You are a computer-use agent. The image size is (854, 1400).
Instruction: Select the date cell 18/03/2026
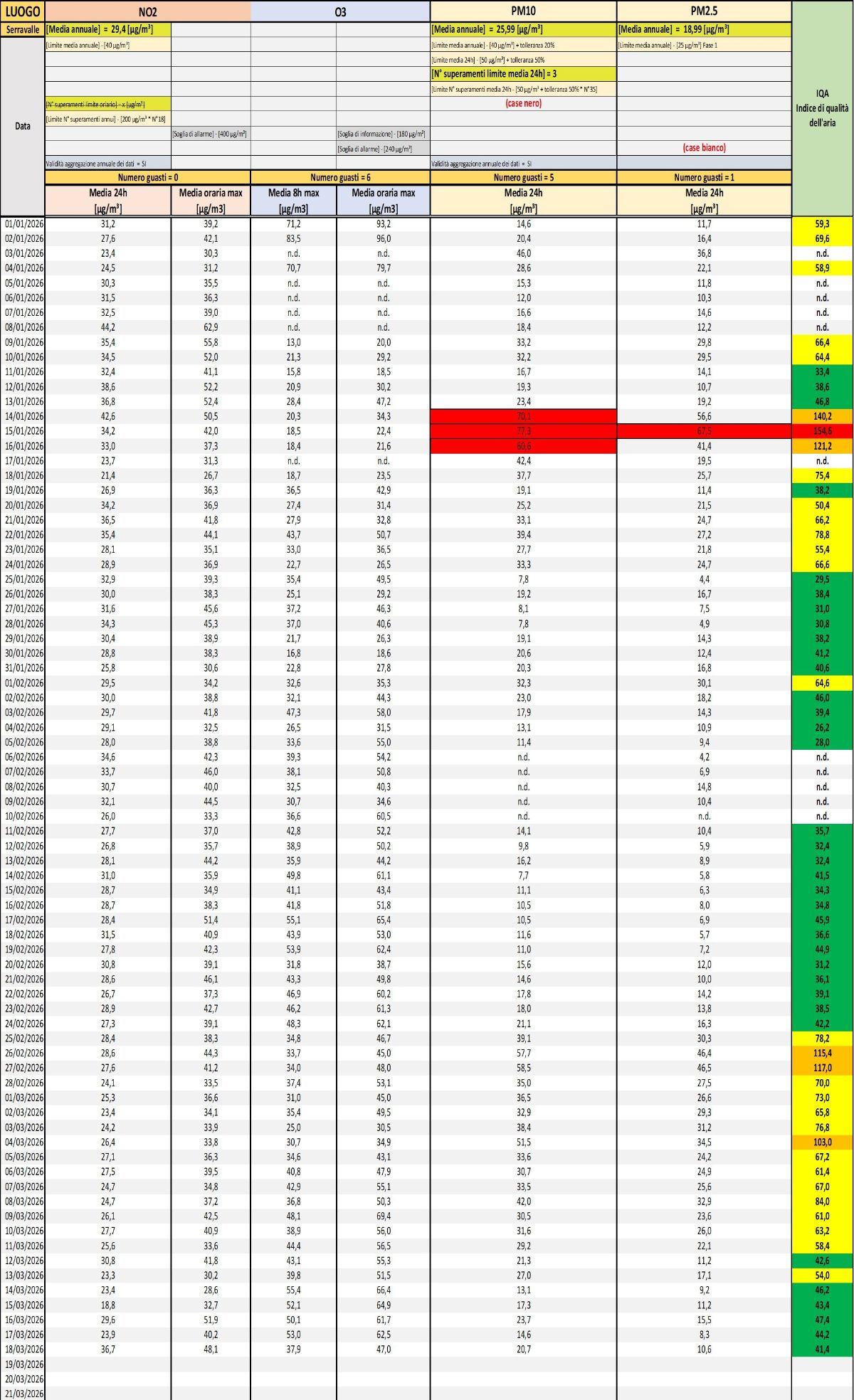23,1349
